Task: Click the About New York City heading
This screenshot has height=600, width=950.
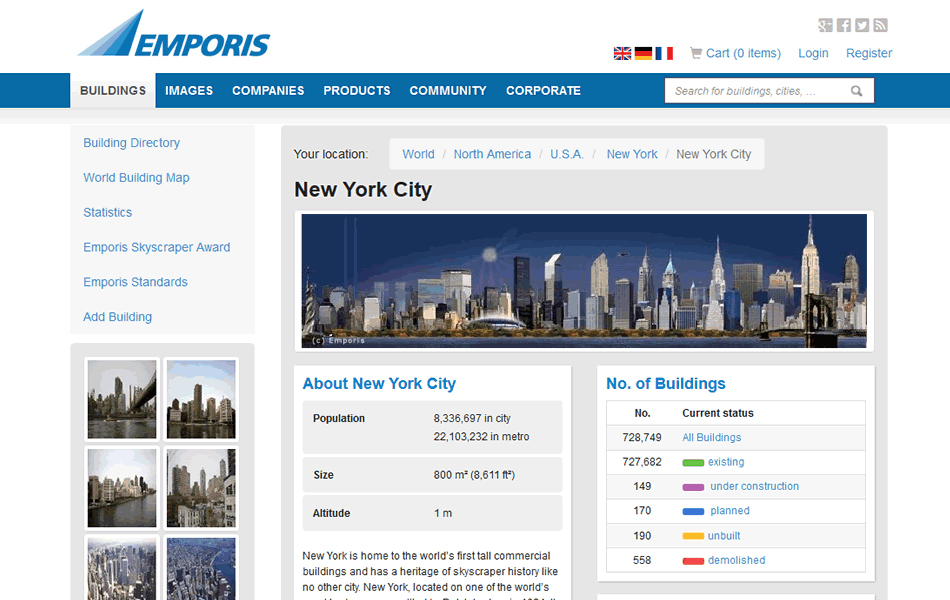Action: click(x=379, y=384)
